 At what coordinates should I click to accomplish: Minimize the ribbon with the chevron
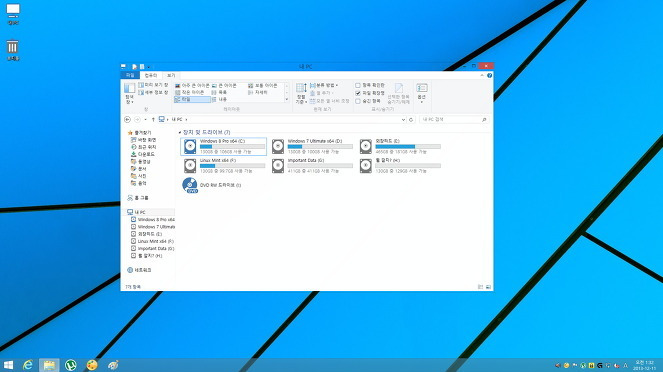click(482, 75)
